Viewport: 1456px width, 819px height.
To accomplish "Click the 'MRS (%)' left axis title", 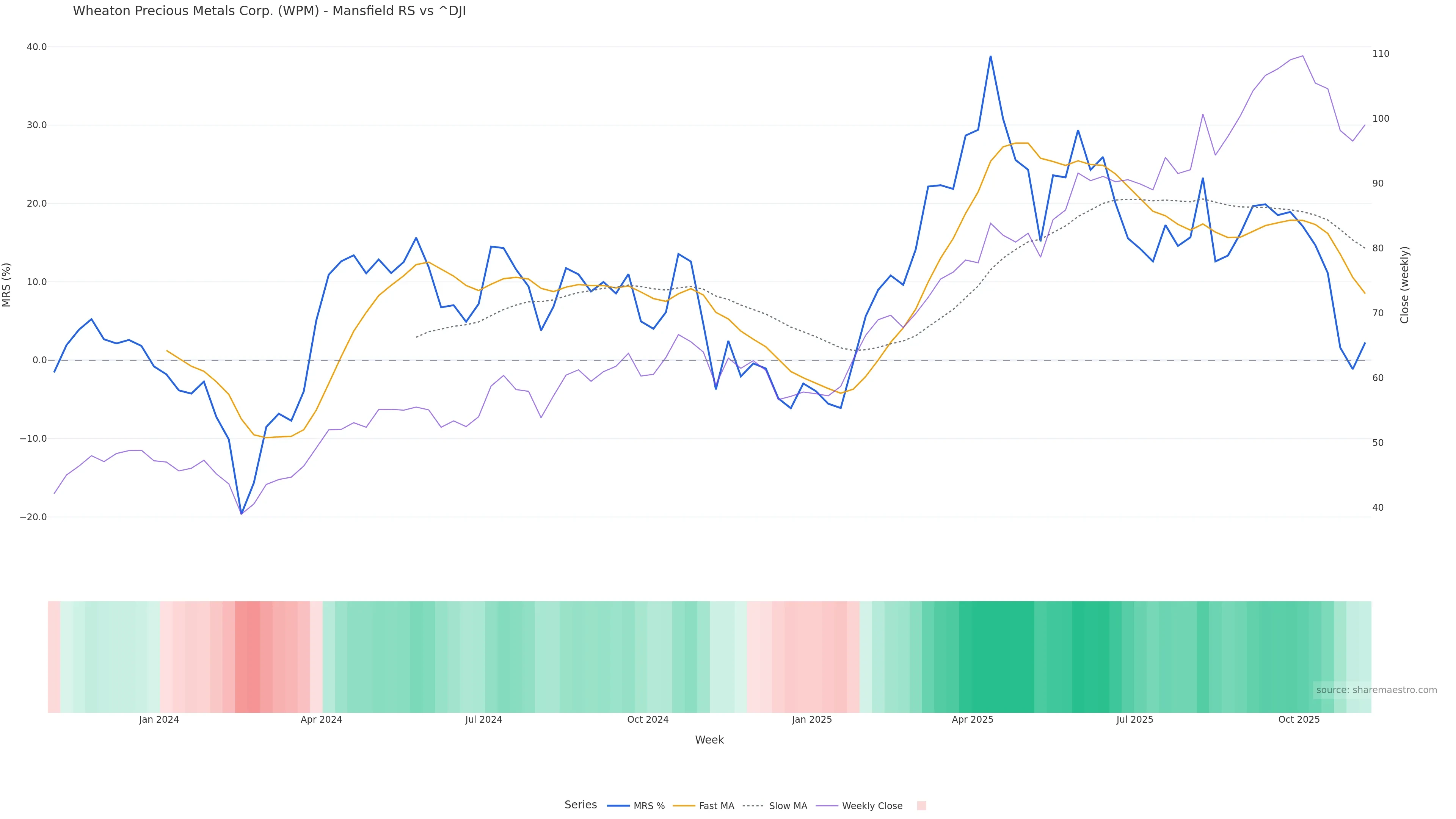I will [7, 285].
